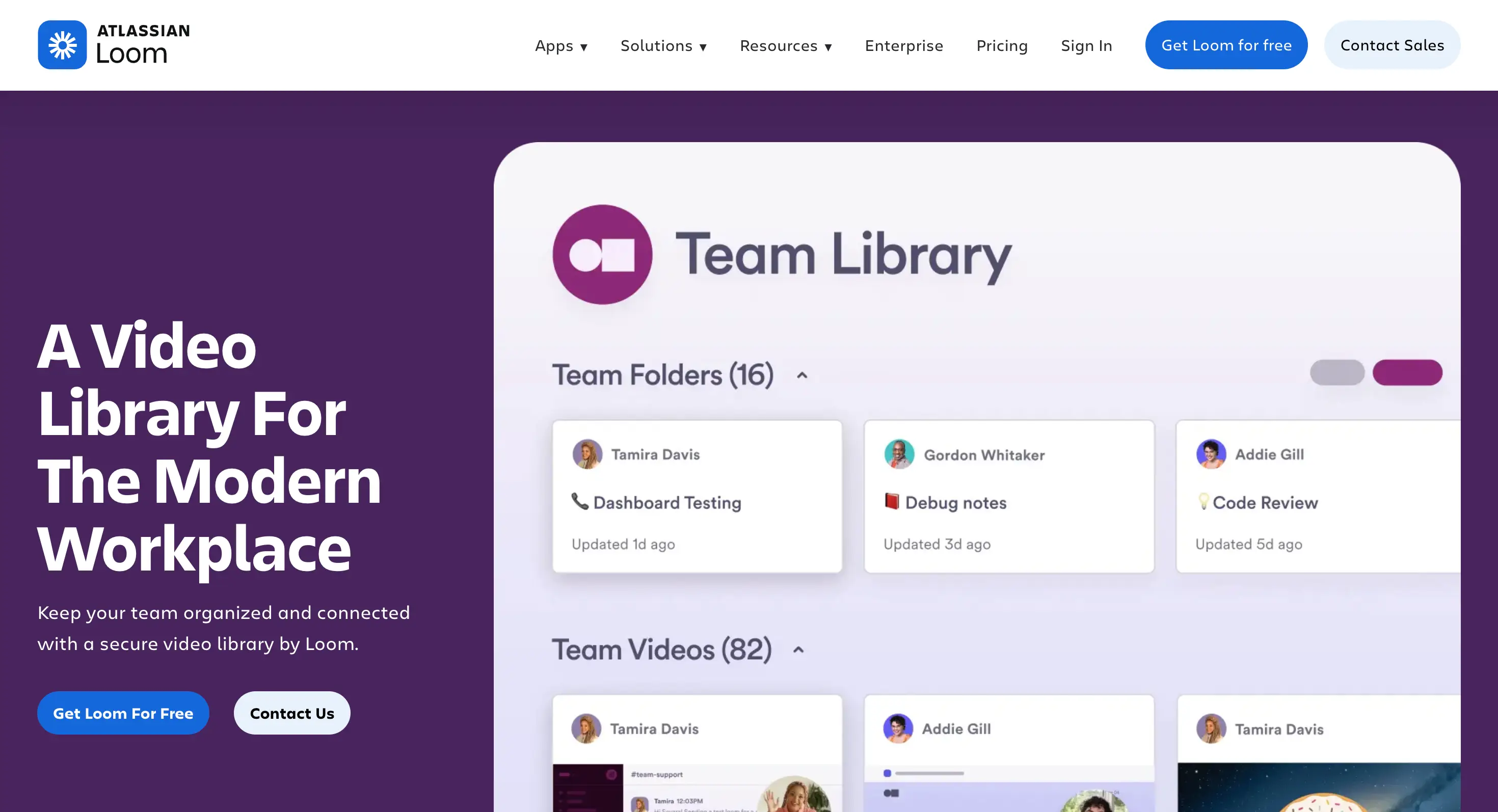Click Addie Gill's avatar on Code Review card
Viewport: 1498px width, 812px height.
point(1211,454)
